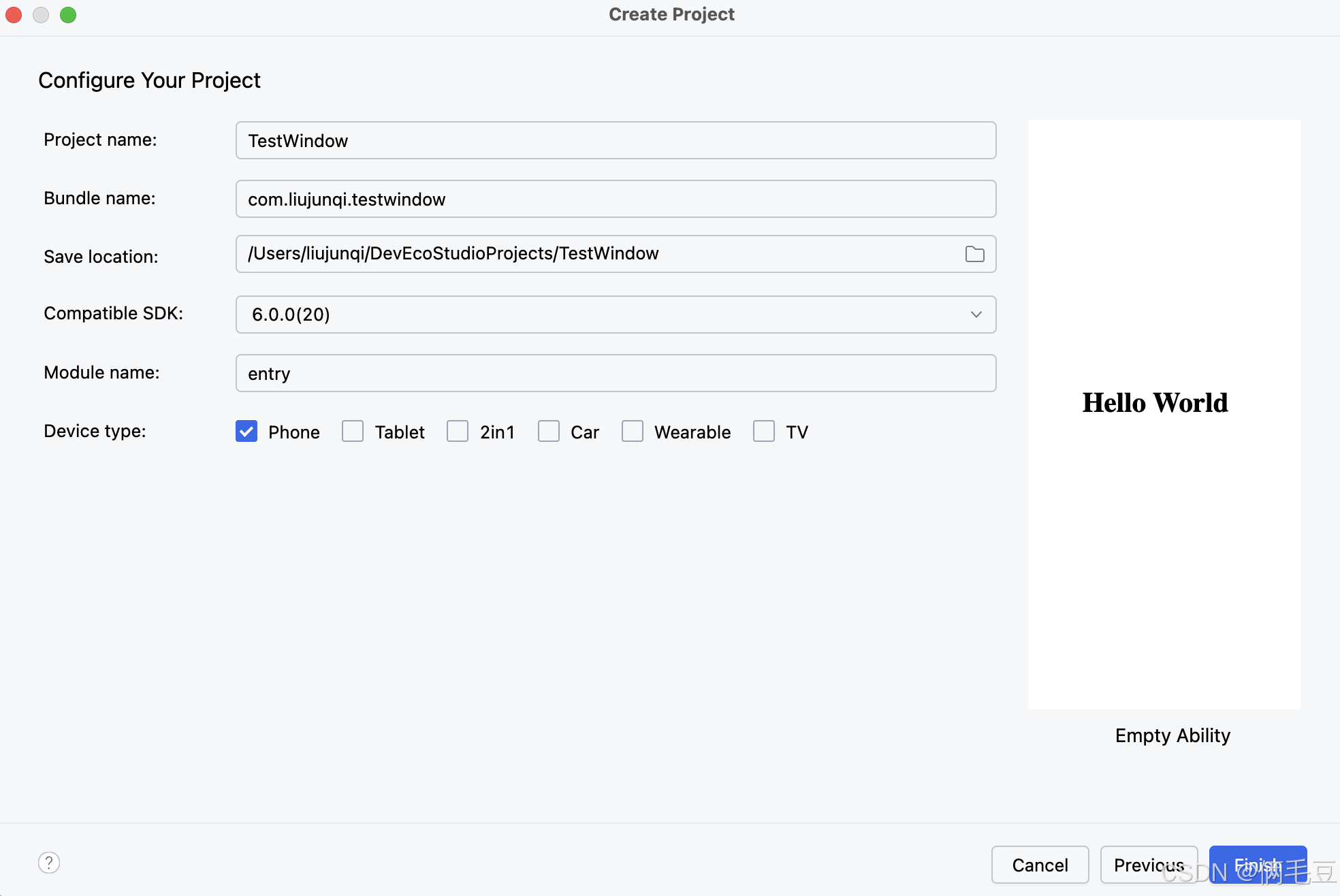Select the TV device type checkbox
Image resolution: width=1340 pixels, height=896 pixels.
pos(764,431)
